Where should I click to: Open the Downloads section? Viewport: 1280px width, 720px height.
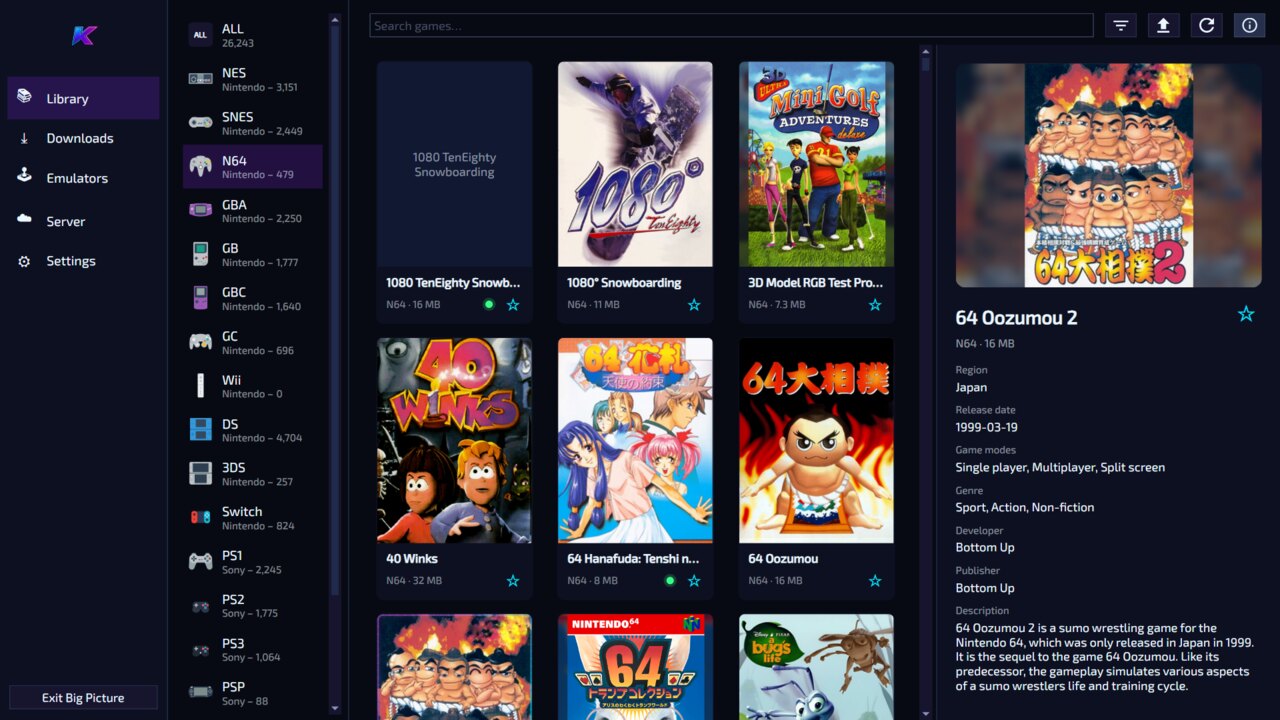point(83,138)
